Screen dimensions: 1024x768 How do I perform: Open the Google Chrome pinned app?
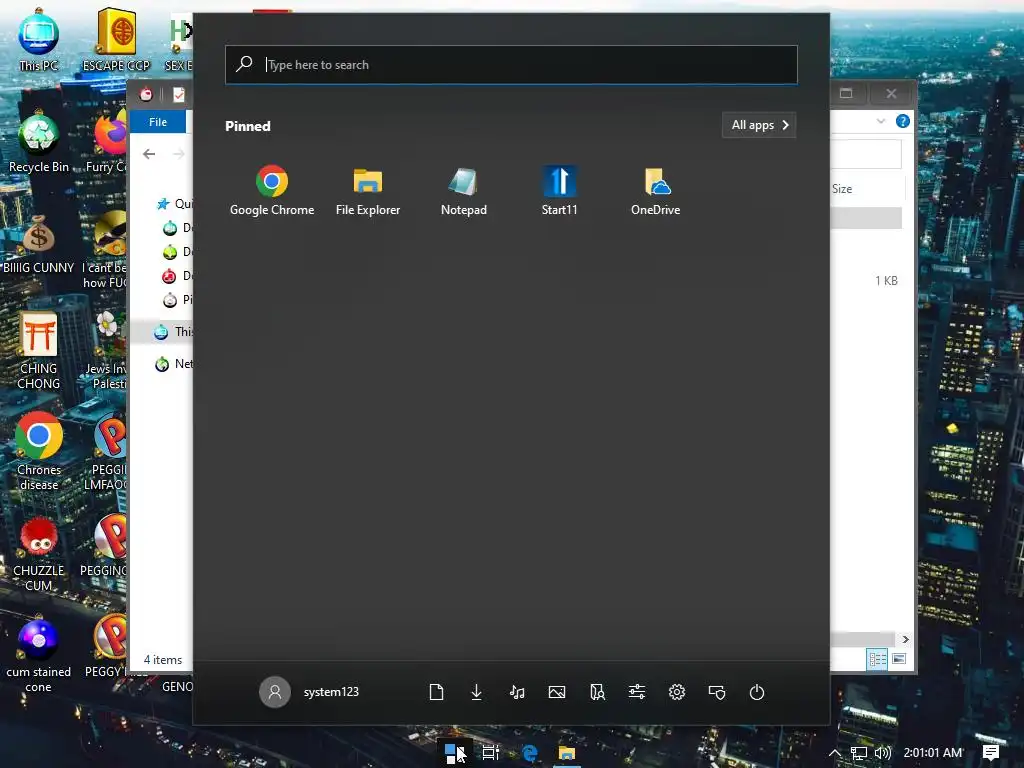coord(272,190)
